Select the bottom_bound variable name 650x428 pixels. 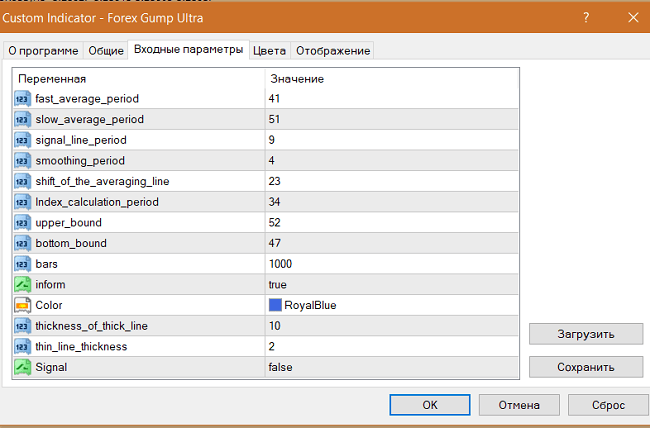pos(71,243)
